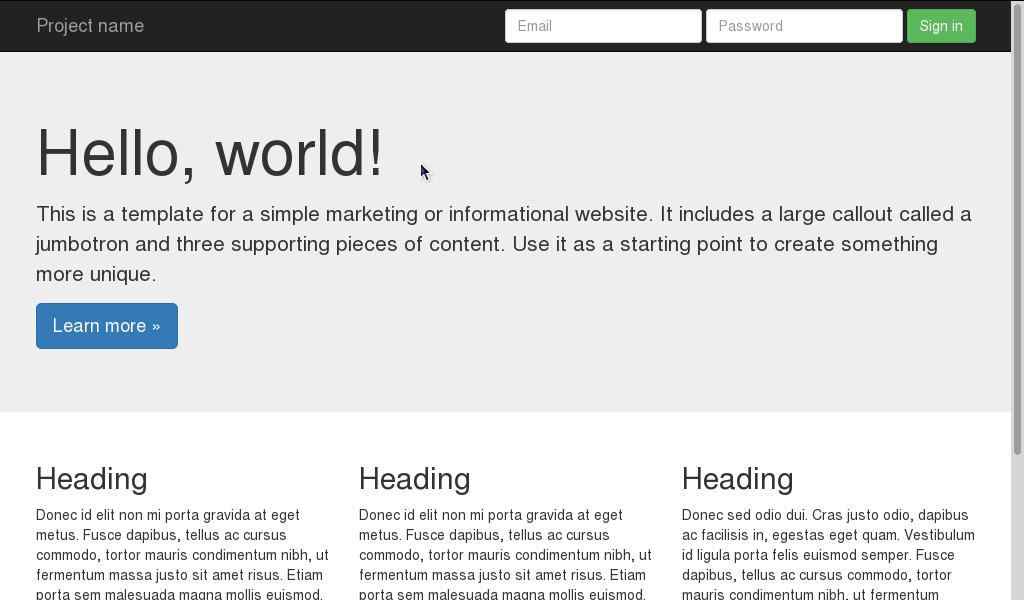Click the middle column Heading title

pyautogui.click(x=415, y=479)
